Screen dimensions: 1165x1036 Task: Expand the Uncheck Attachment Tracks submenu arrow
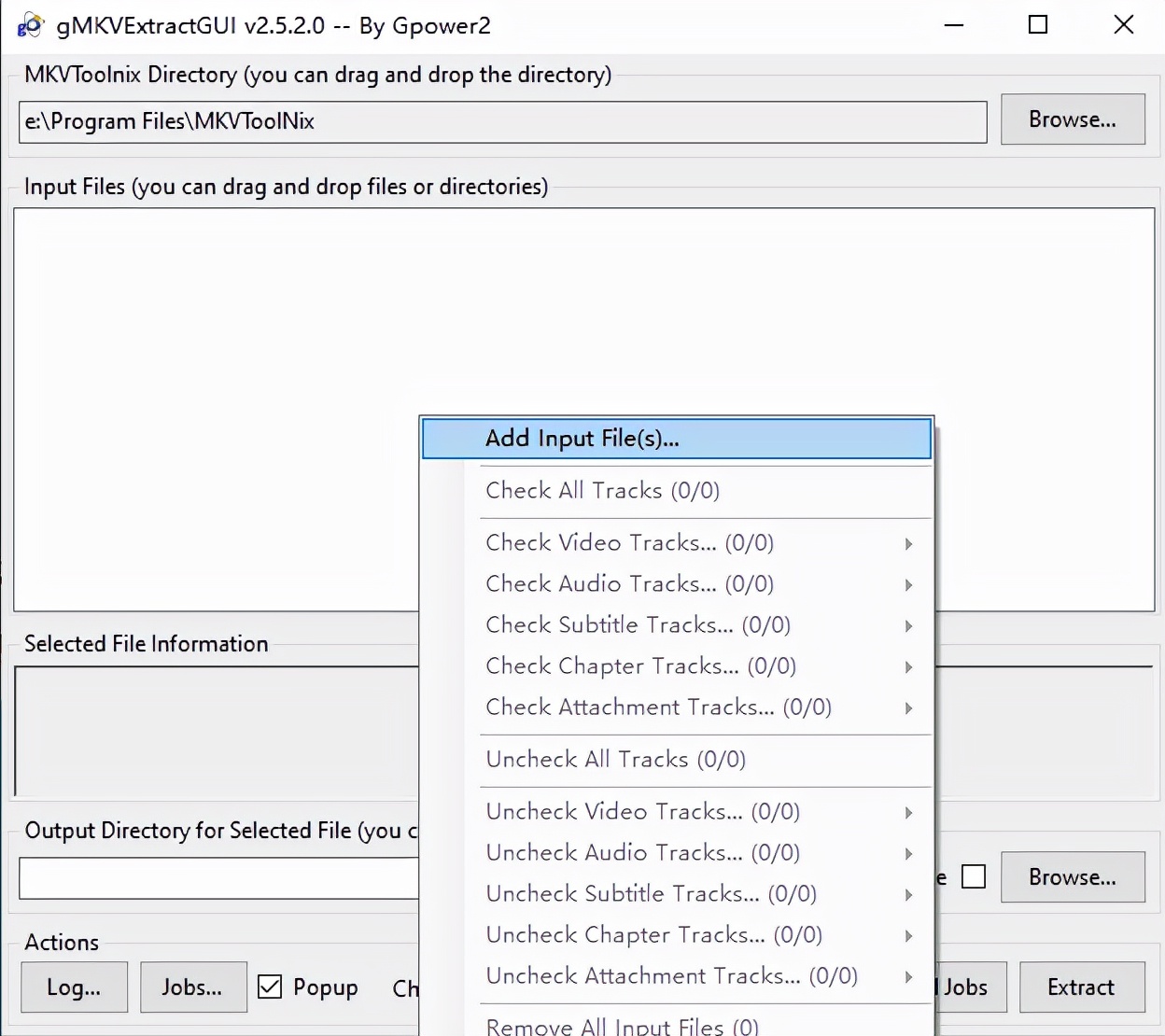908,976
